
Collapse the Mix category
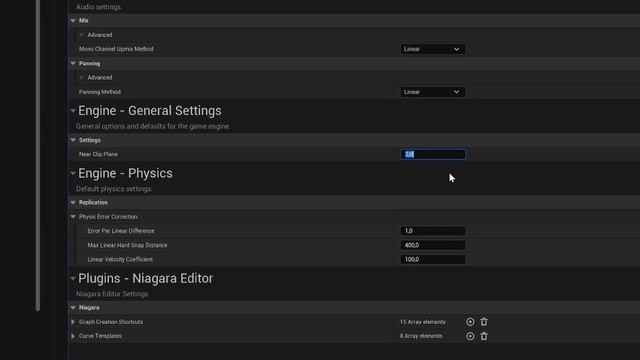point(73,20)
